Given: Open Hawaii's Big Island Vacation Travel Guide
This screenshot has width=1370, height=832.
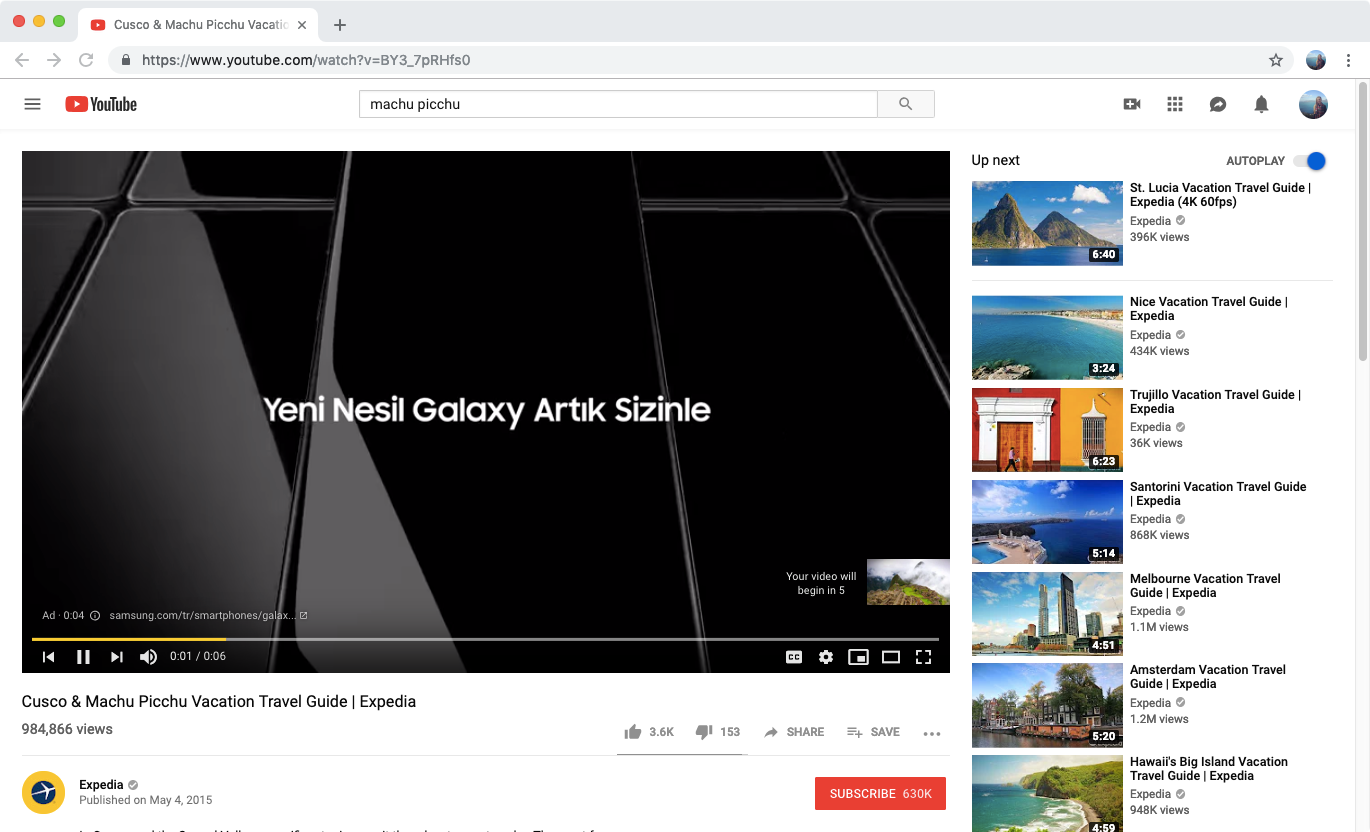Looking at the screenshot, I should coord(1209,768).
